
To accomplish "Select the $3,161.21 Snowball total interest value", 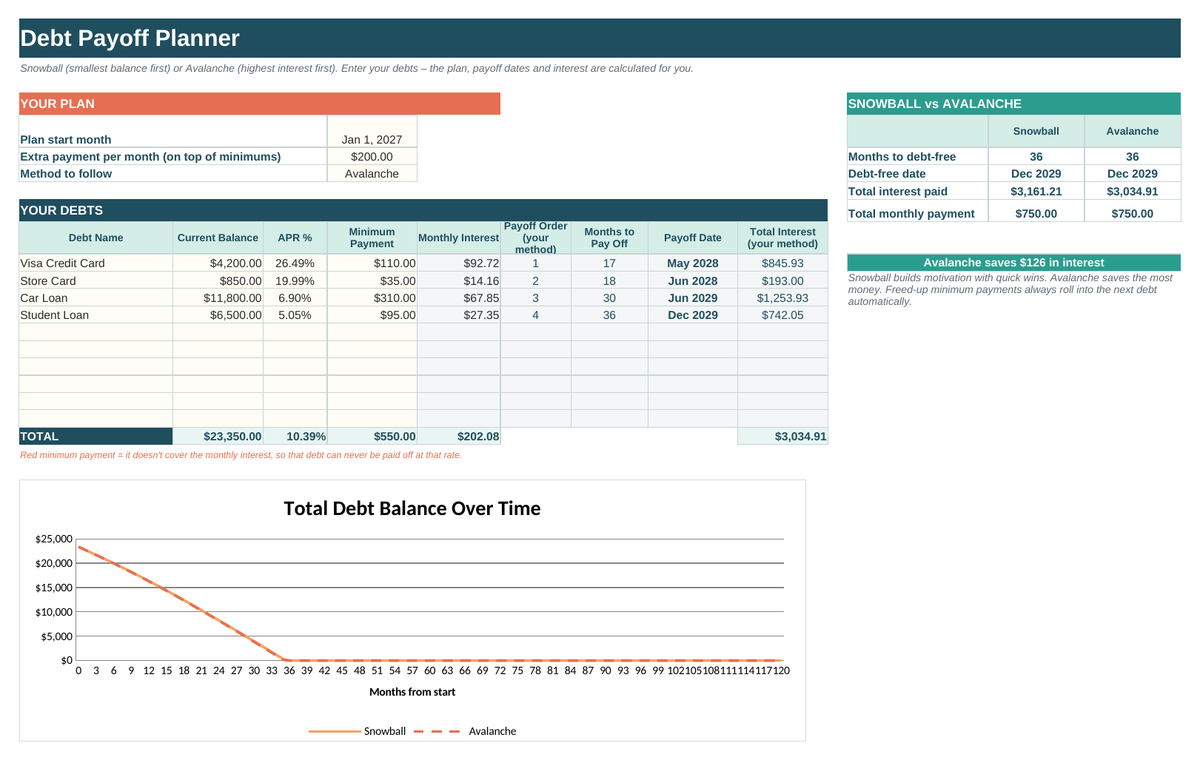I will point(1036,192).
